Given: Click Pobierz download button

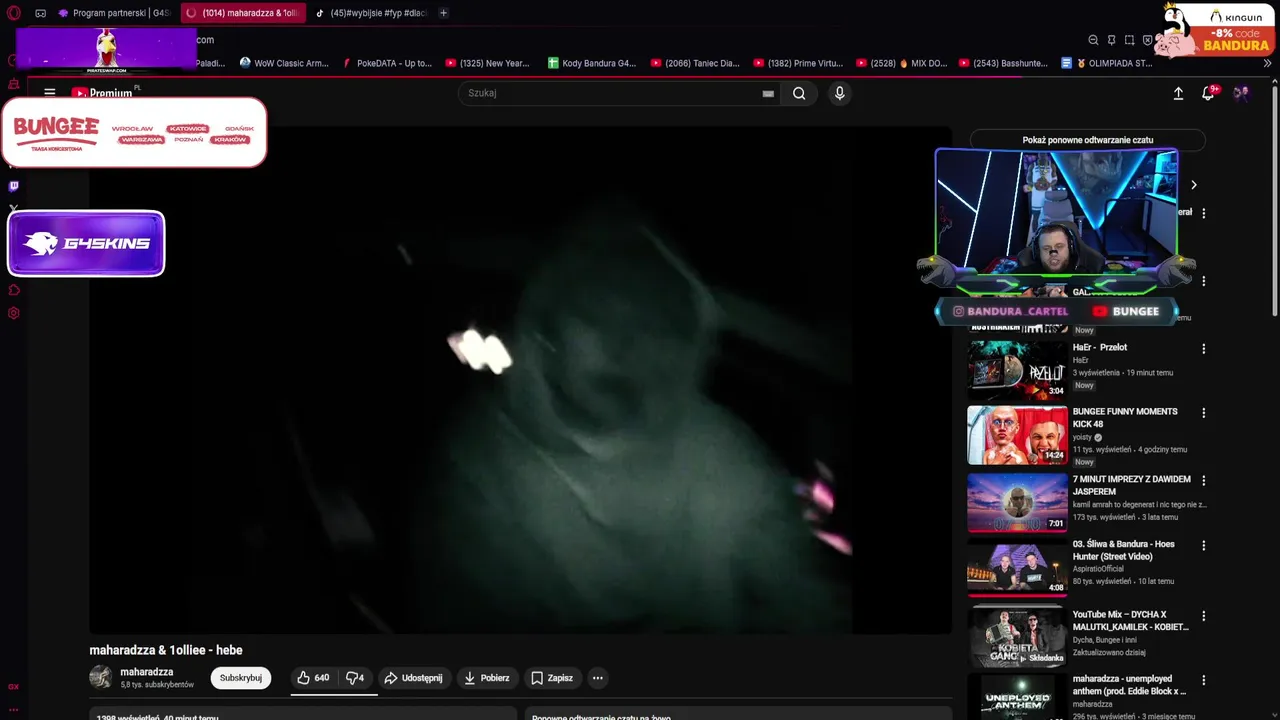Looking at the screenshot, I should click(487, 678).
